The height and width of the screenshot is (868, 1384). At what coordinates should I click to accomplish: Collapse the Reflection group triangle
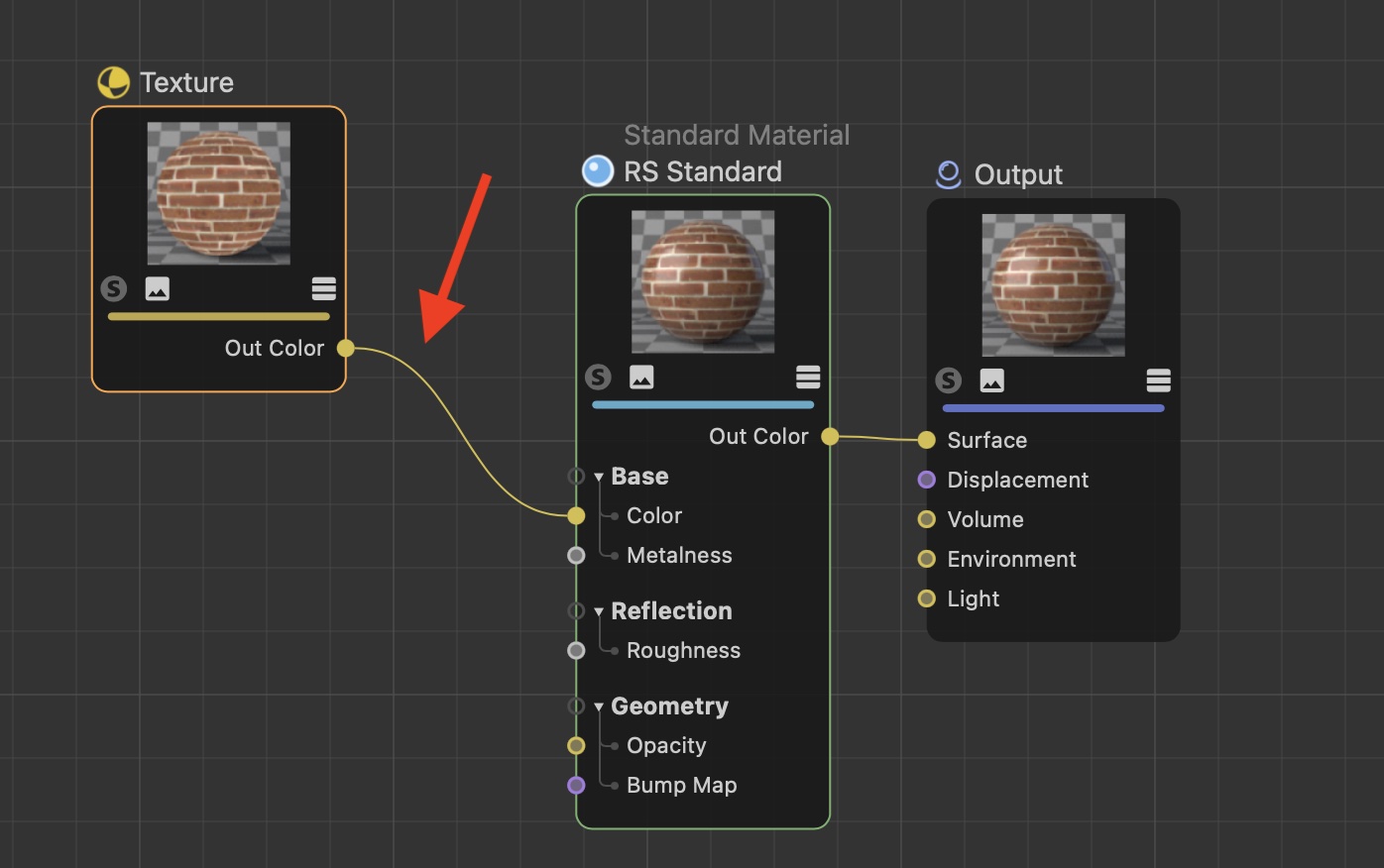pyautogui.click(x=599, y=612)
